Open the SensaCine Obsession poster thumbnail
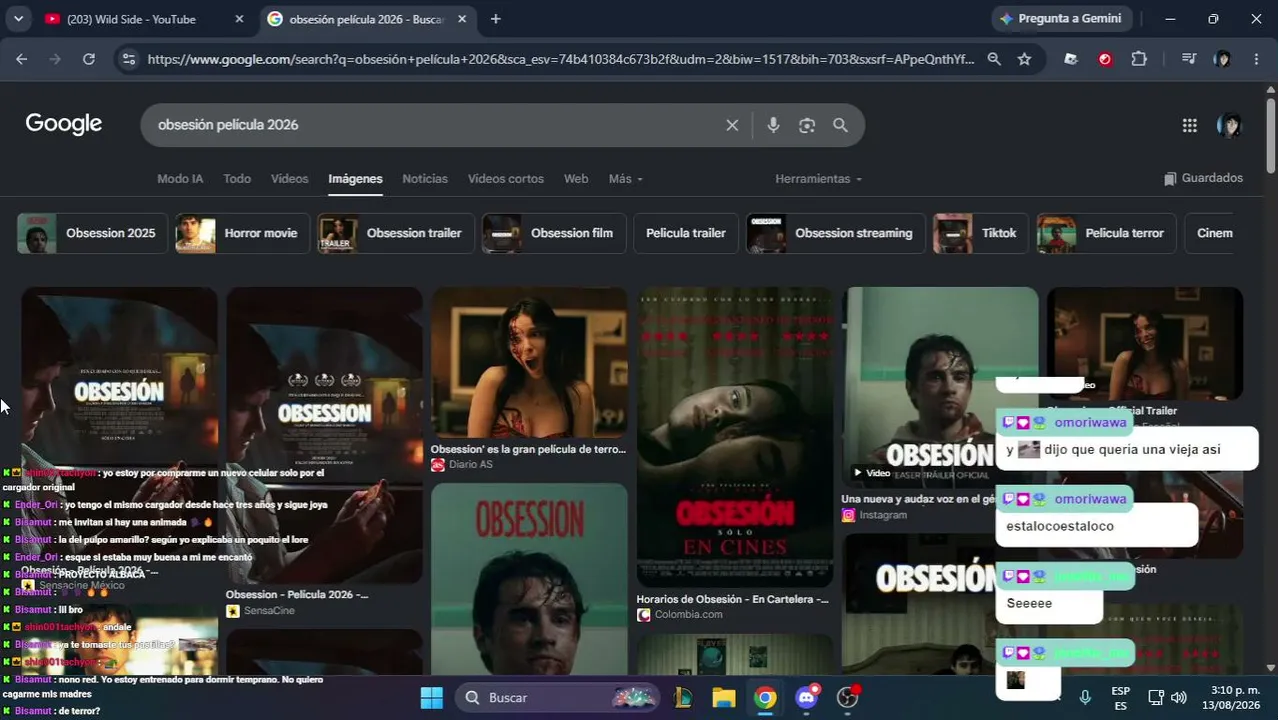 324,435
